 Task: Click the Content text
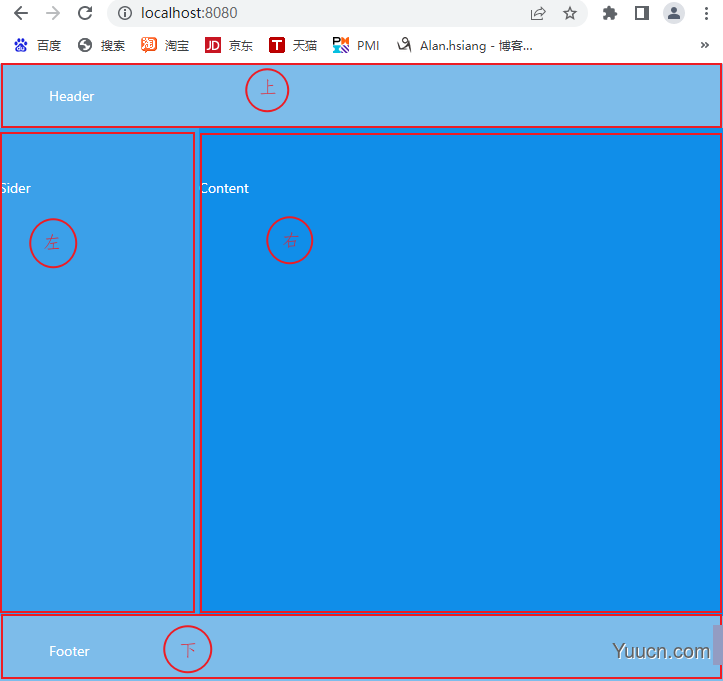point(225,188)
